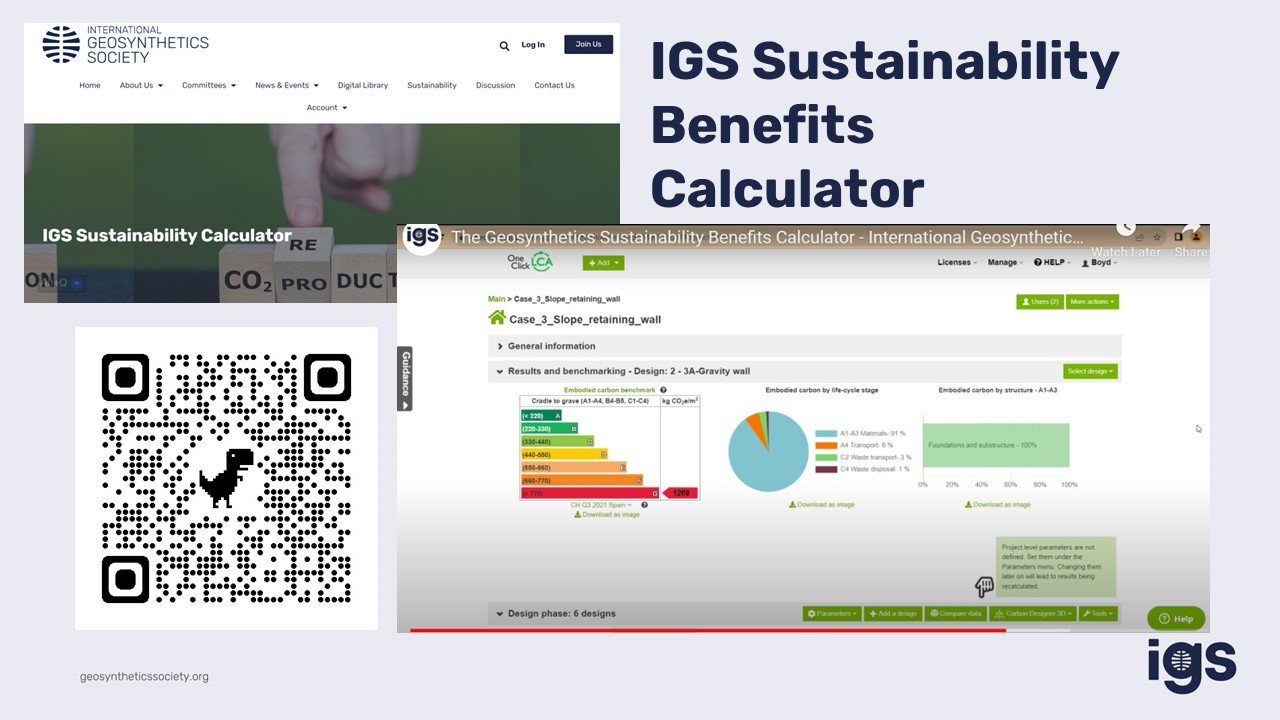
Task: Click the Compare data button
Action: (x=956, y=613)
